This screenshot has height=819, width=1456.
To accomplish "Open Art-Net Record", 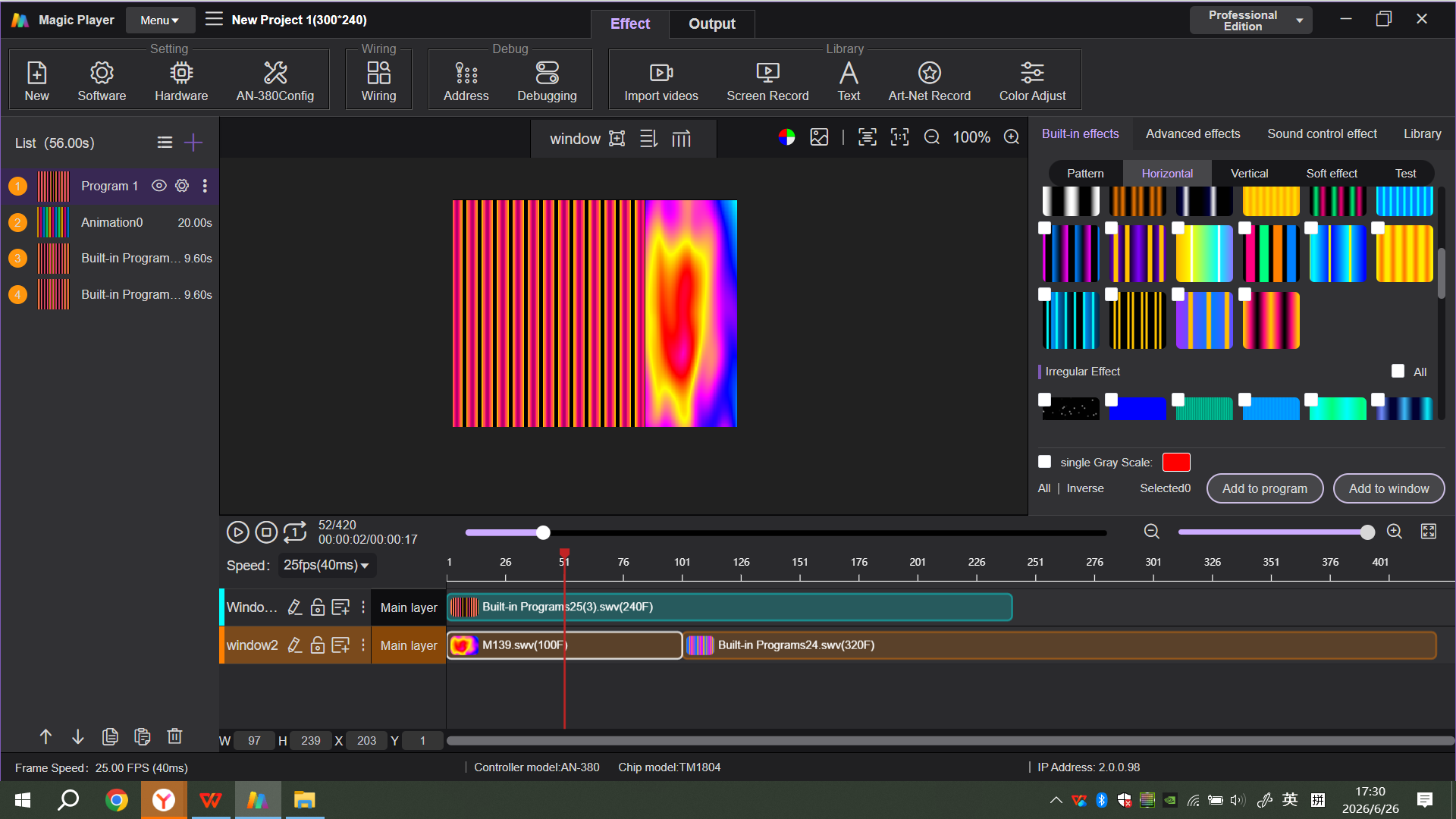I will [929, 80].
